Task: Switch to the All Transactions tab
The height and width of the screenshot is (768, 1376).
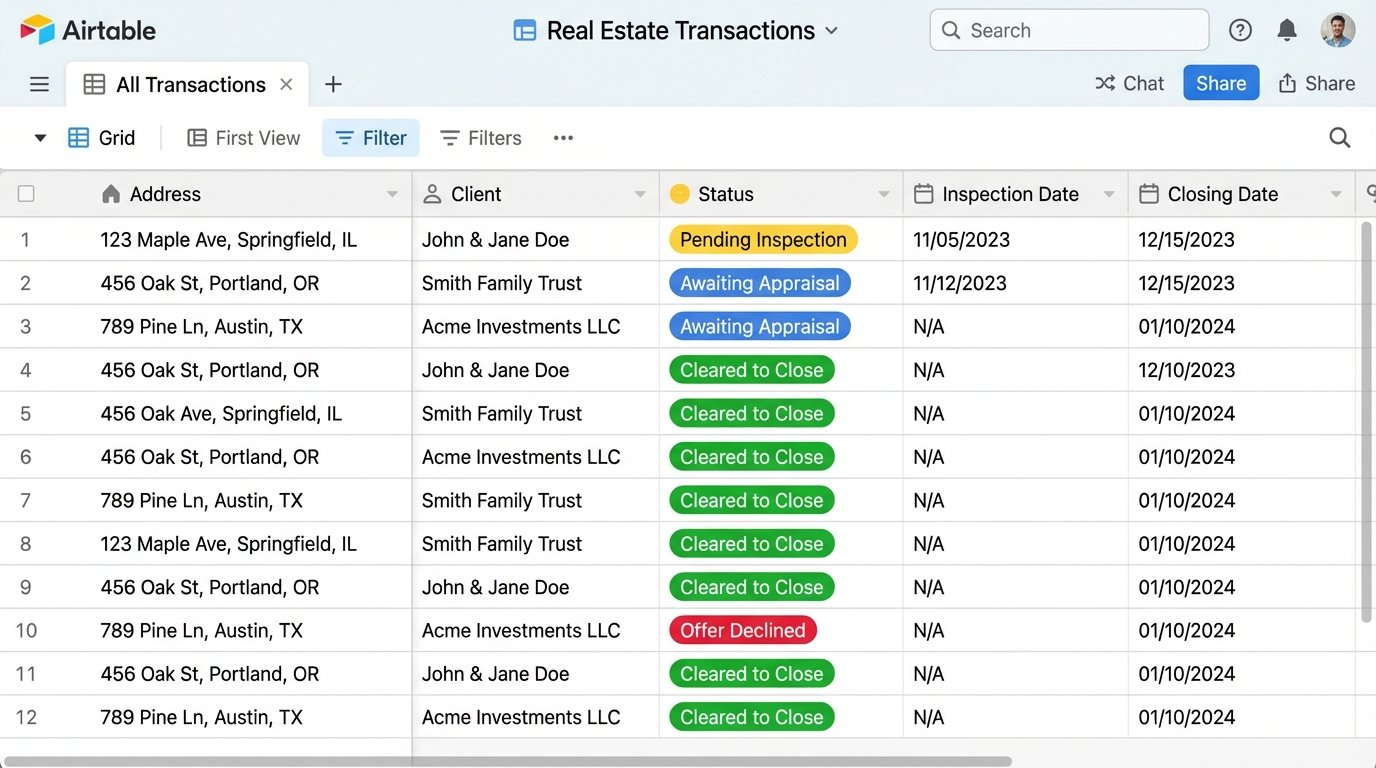Action: point(190,84)
